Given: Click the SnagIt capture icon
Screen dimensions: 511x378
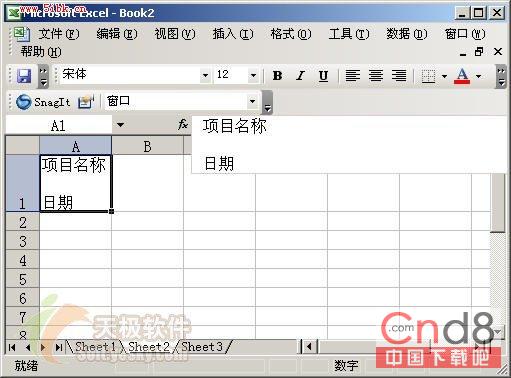Looking at the screenshot, I should pyautogui.click(x=23, y=102).
